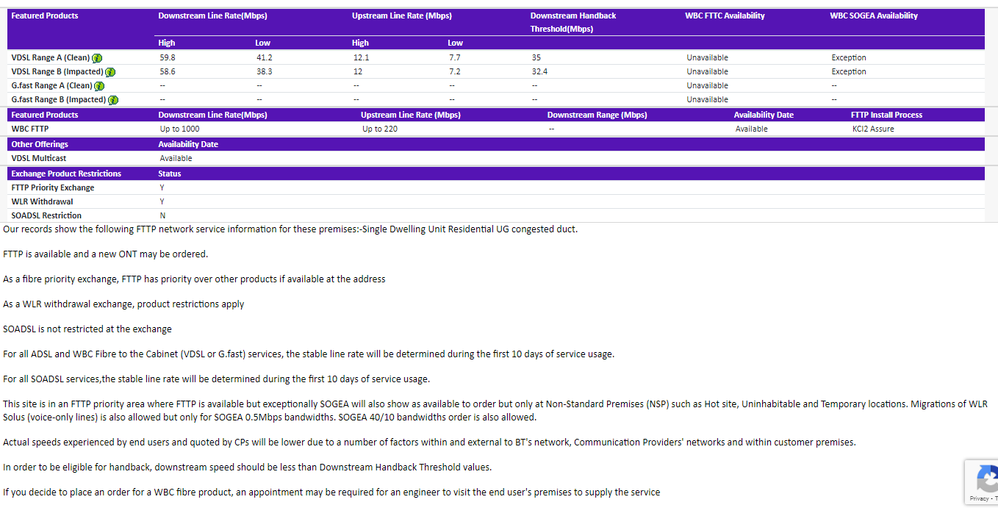This screenshot has width=998, height=508.
Task: Click the FTTP Install Process column header
Action: 886,115
